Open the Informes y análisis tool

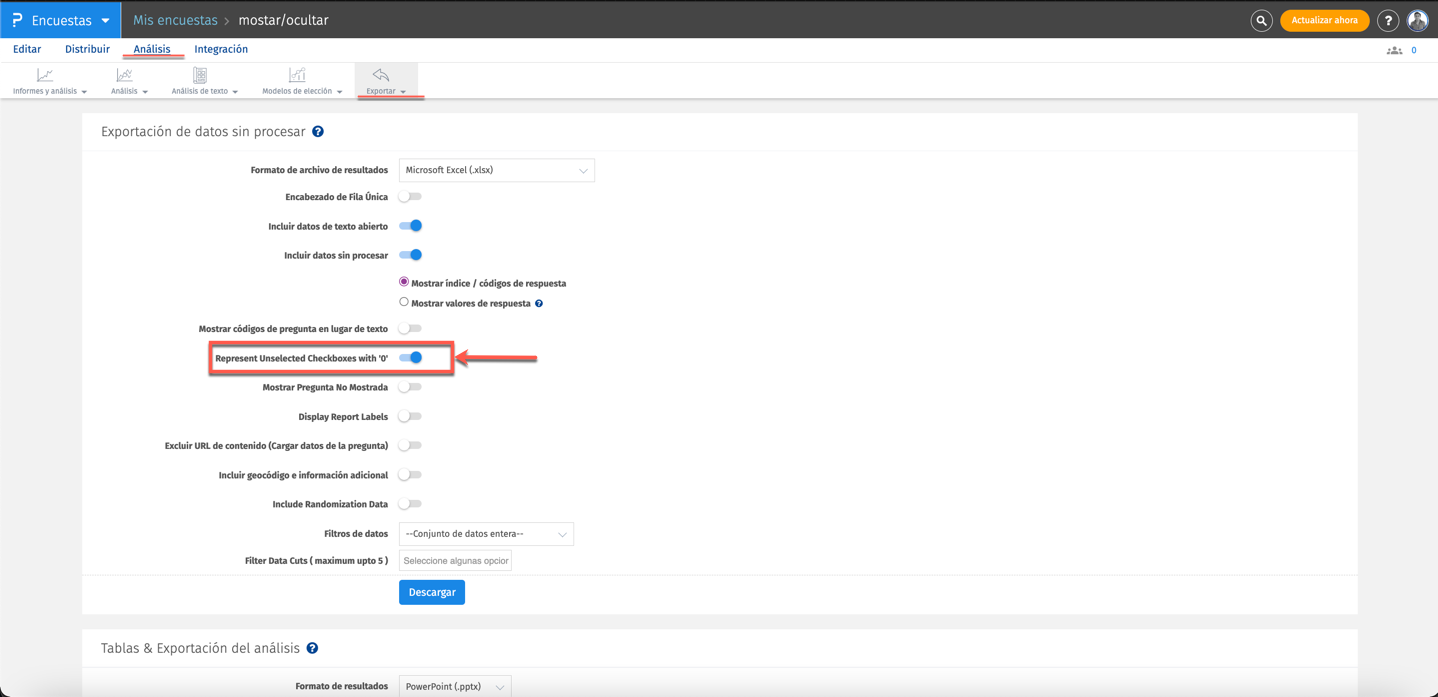(42, 80)
